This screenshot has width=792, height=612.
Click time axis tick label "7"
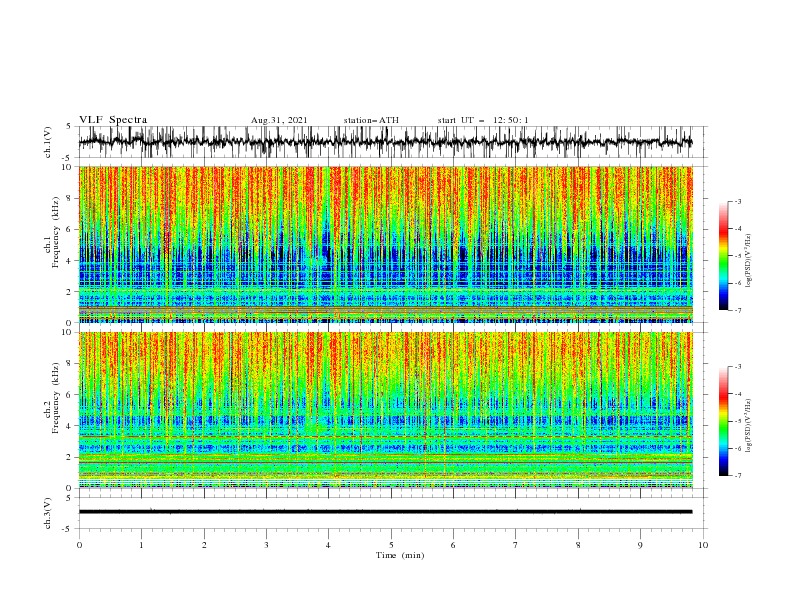pos(516,545)
